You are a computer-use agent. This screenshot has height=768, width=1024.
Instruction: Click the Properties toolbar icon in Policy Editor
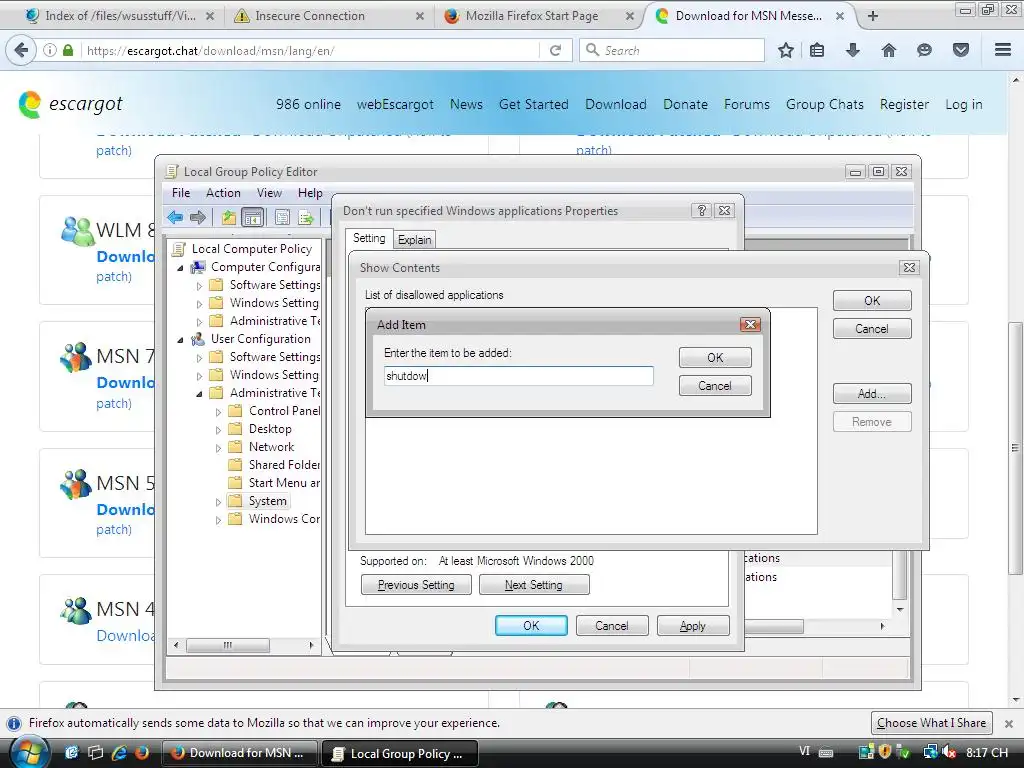282,217
